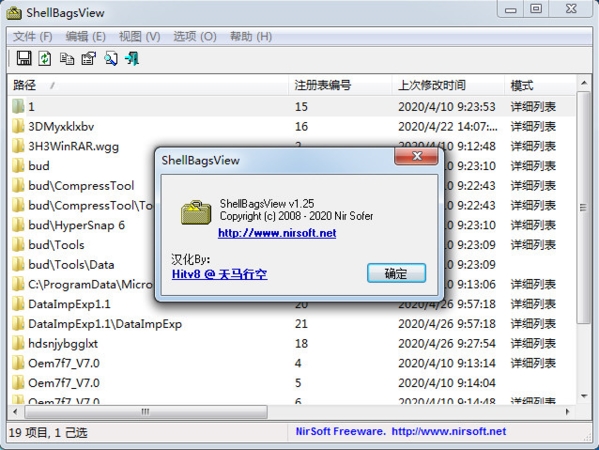Click the vertical scrollbar thumb
The width and height of the screenshot is (599, 450).
point(584,207)
